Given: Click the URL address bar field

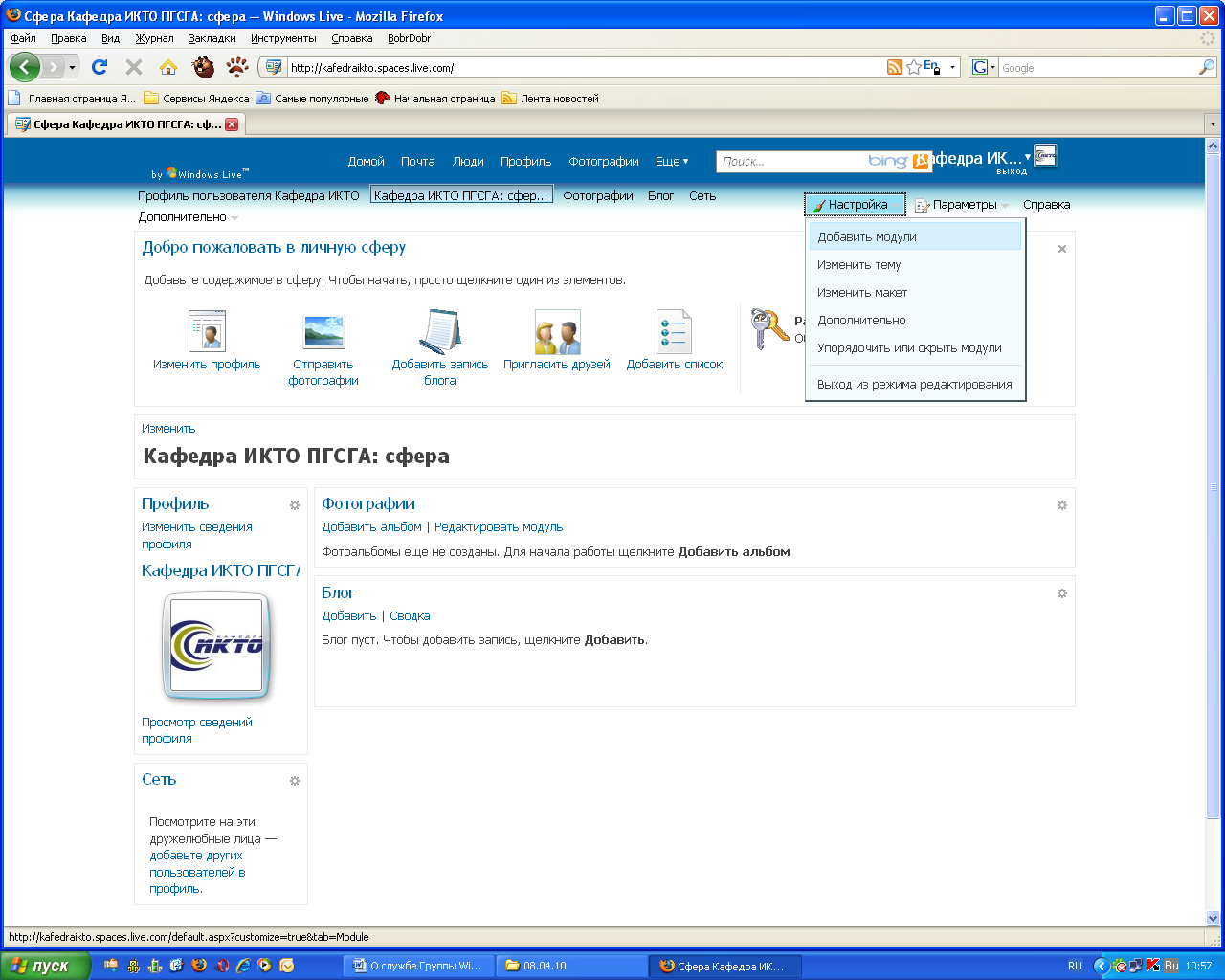Looking at the screenshot, I should tap(586, 68).
